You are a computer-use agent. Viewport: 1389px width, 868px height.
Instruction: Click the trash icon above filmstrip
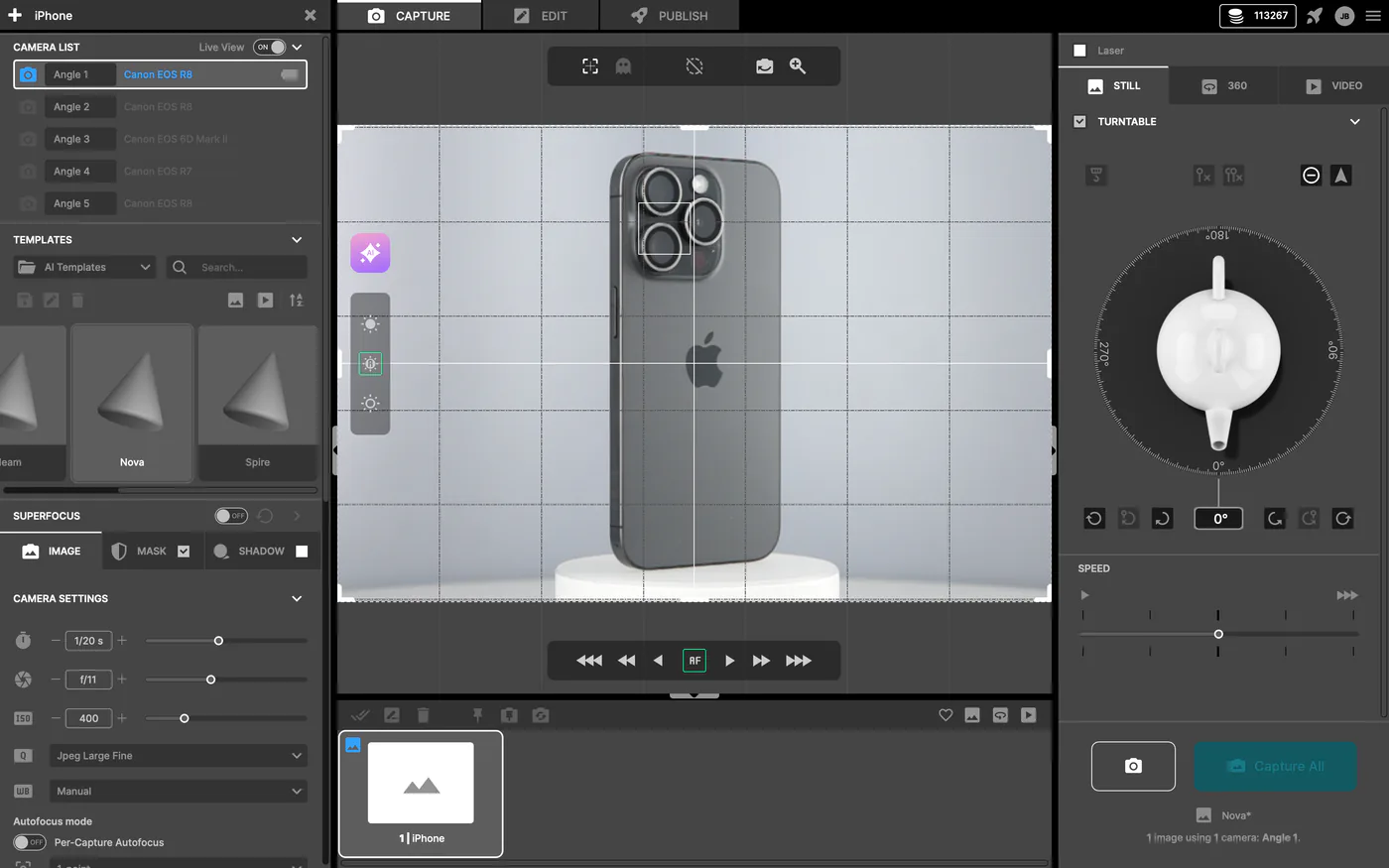[x=423, y=715]
